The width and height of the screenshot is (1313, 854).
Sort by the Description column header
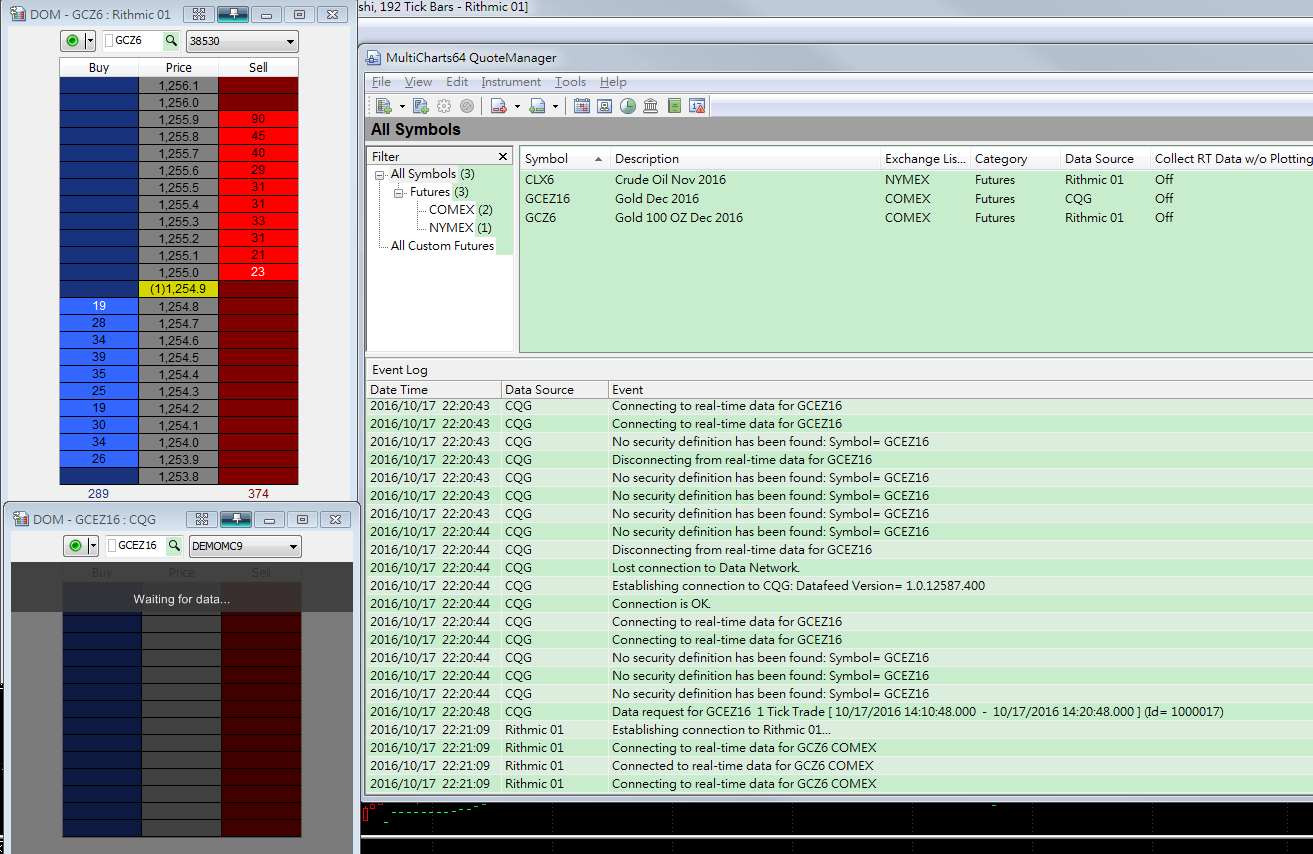coord(744,159)
